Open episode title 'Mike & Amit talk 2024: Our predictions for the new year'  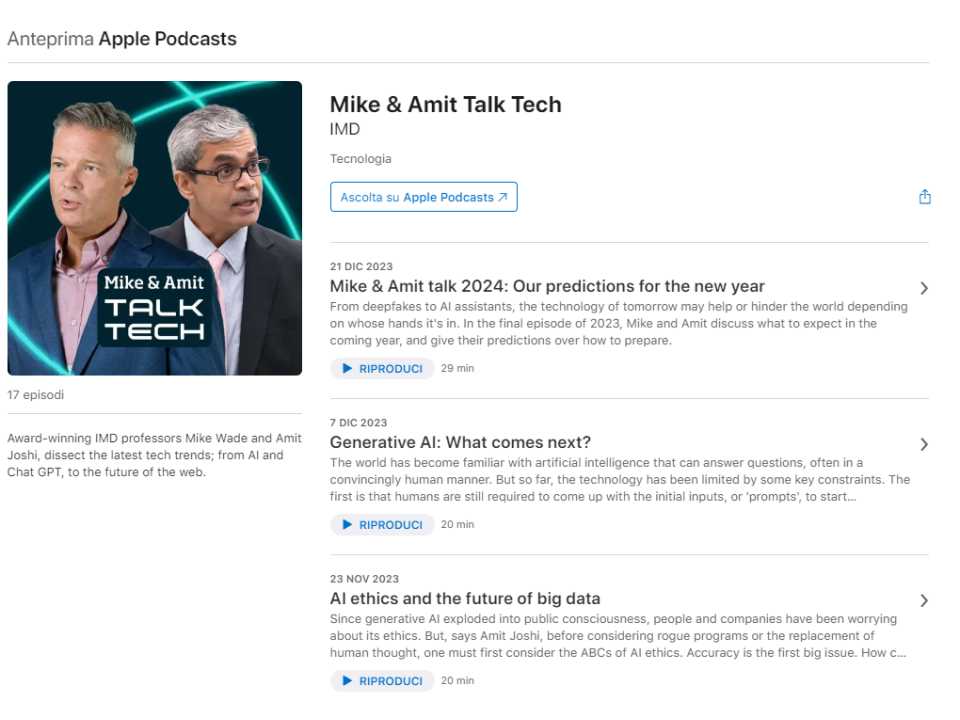tap(547, 286)
